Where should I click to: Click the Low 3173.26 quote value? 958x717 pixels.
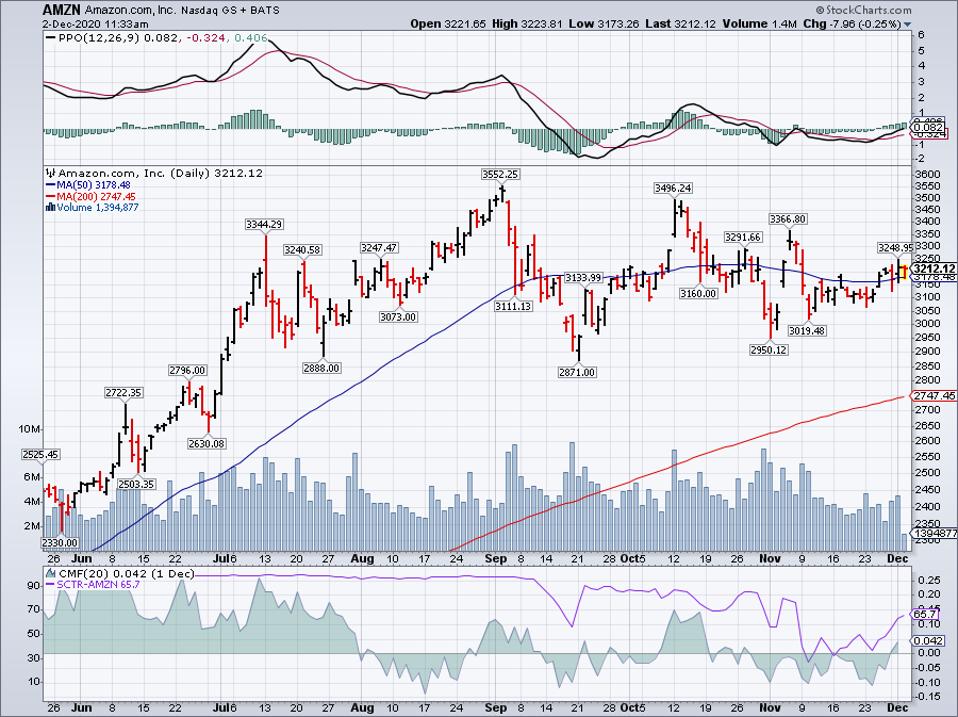(x=604, y=24)
